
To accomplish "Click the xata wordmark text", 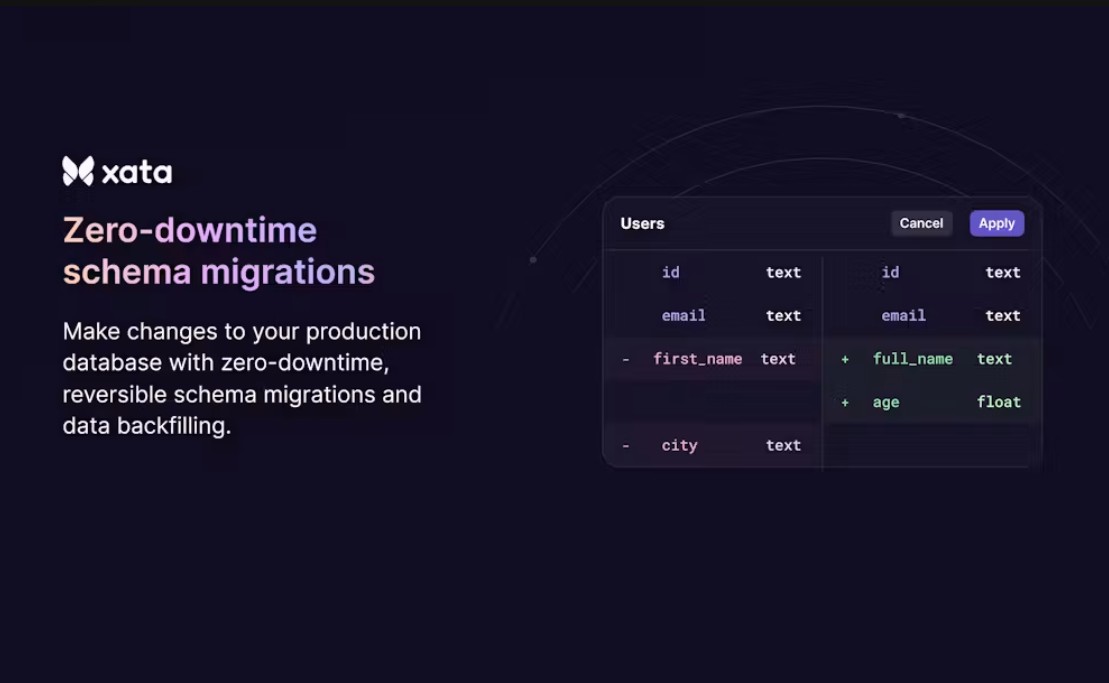I will click(137, 173).
